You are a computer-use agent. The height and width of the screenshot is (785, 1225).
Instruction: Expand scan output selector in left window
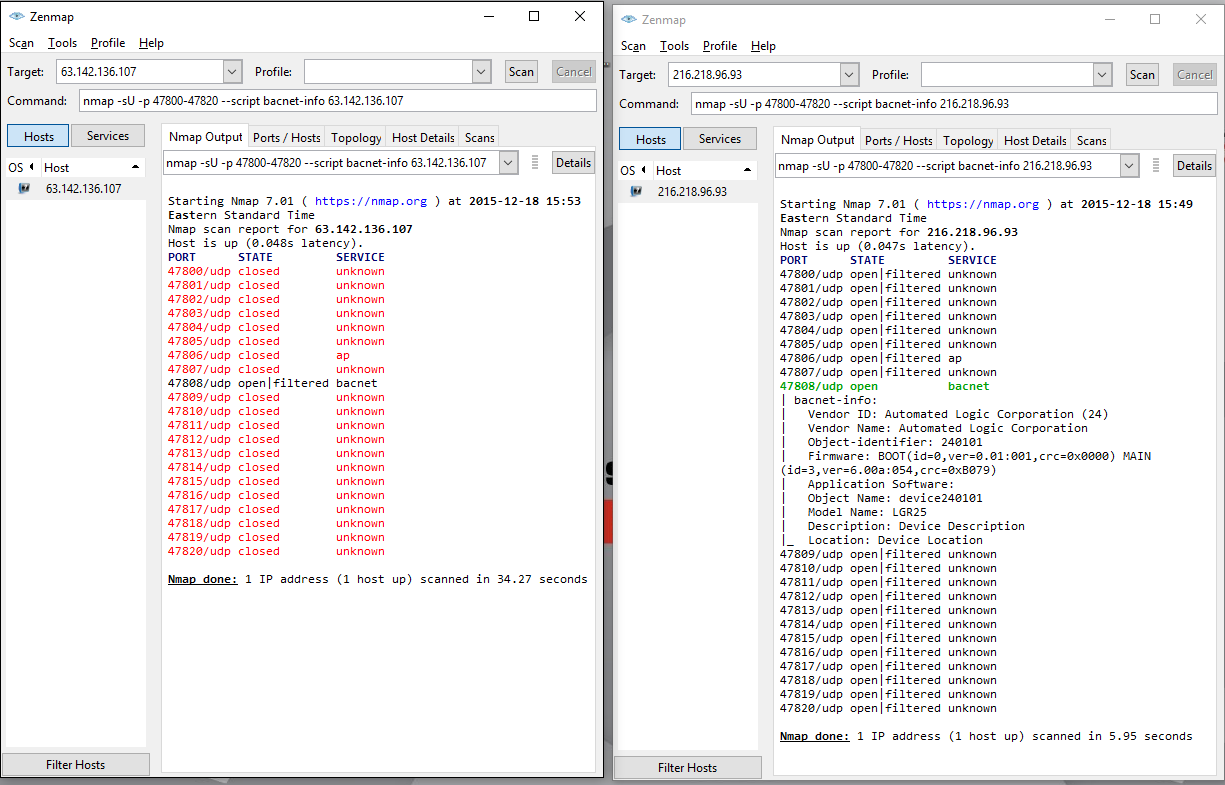tap(508, 163)
